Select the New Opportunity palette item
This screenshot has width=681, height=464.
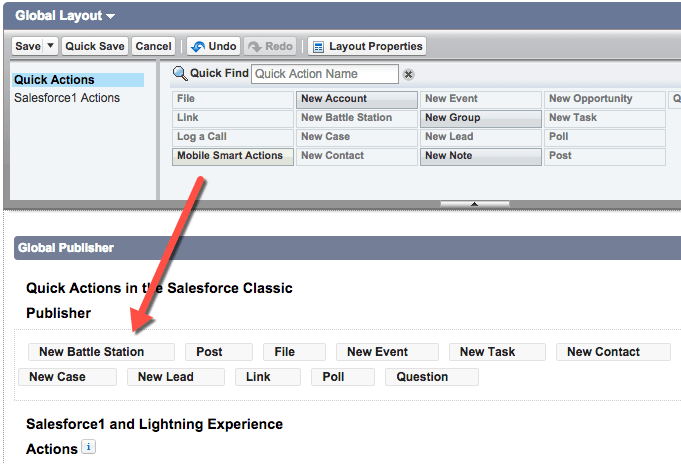(605, 99)
